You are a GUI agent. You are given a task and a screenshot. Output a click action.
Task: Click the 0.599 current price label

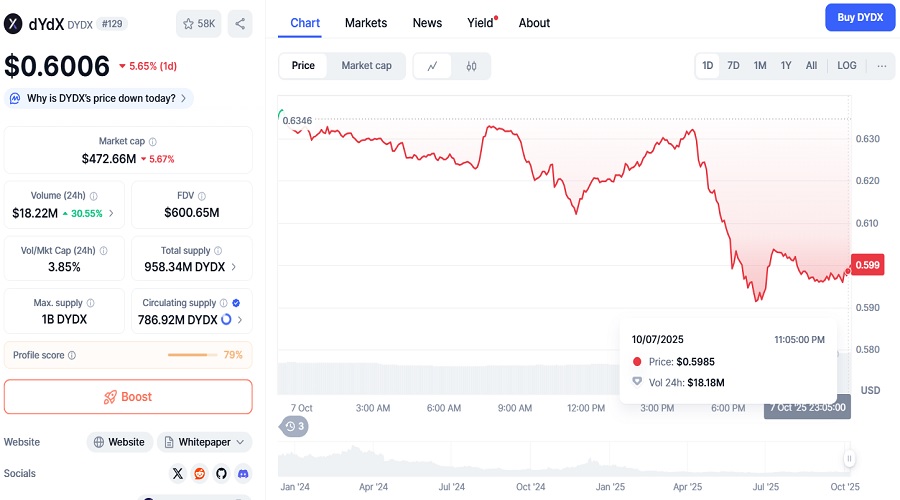coord(867,265)
